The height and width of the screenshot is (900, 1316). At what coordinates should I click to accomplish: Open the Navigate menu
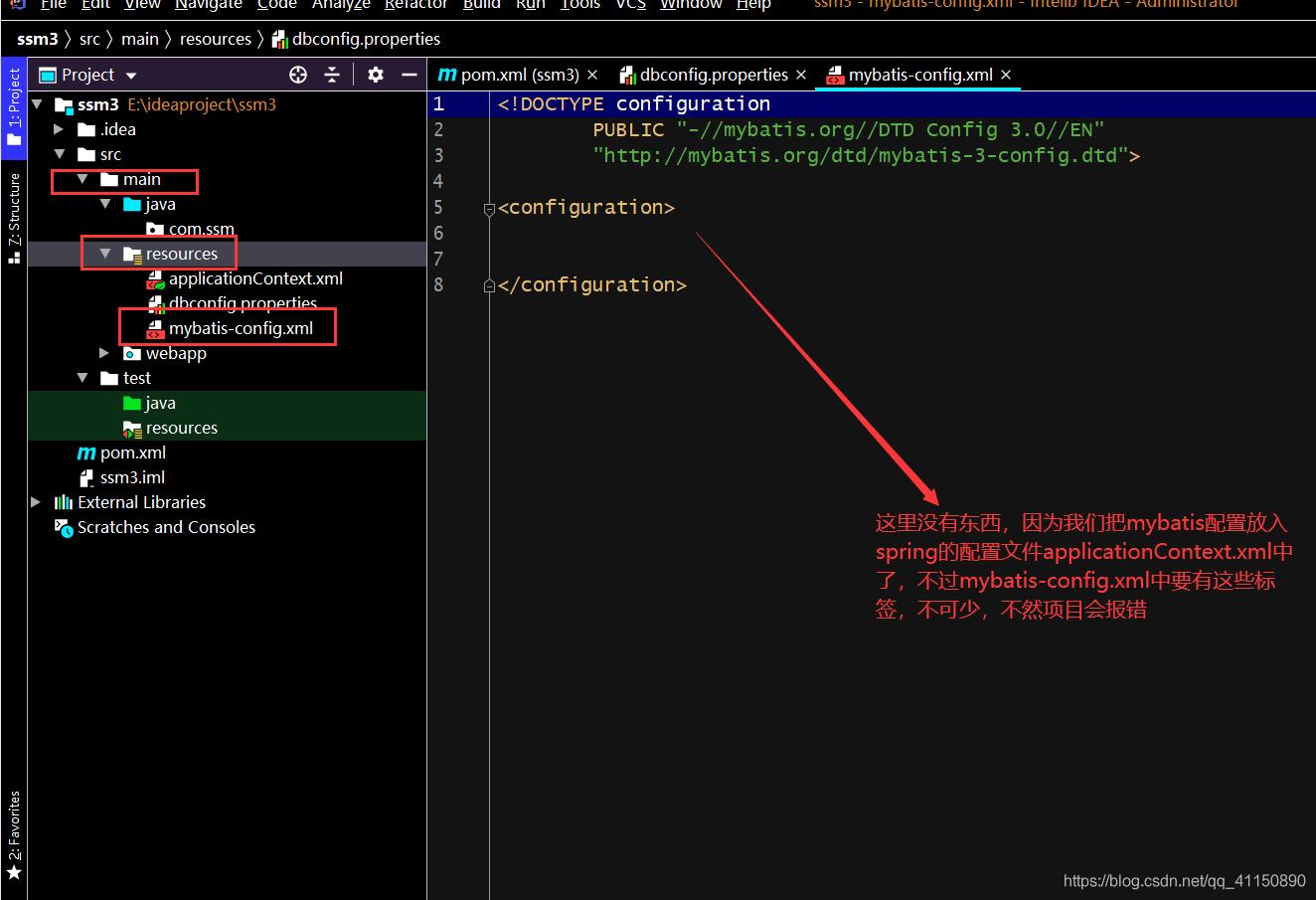pos(208,5)
